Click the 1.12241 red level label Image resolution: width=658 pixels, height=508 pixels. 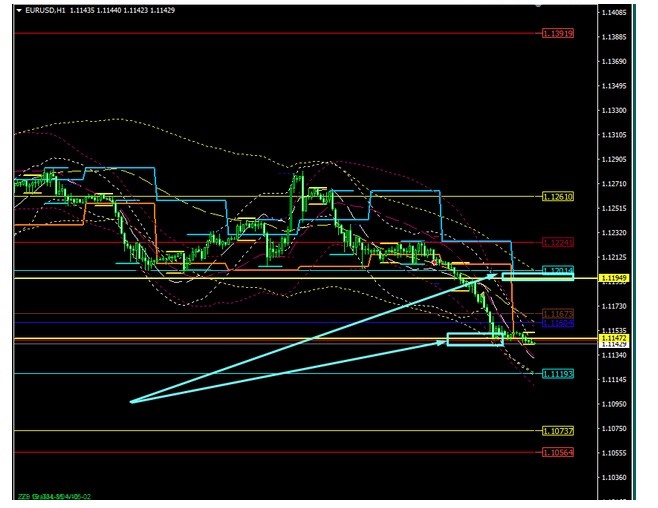558,243
